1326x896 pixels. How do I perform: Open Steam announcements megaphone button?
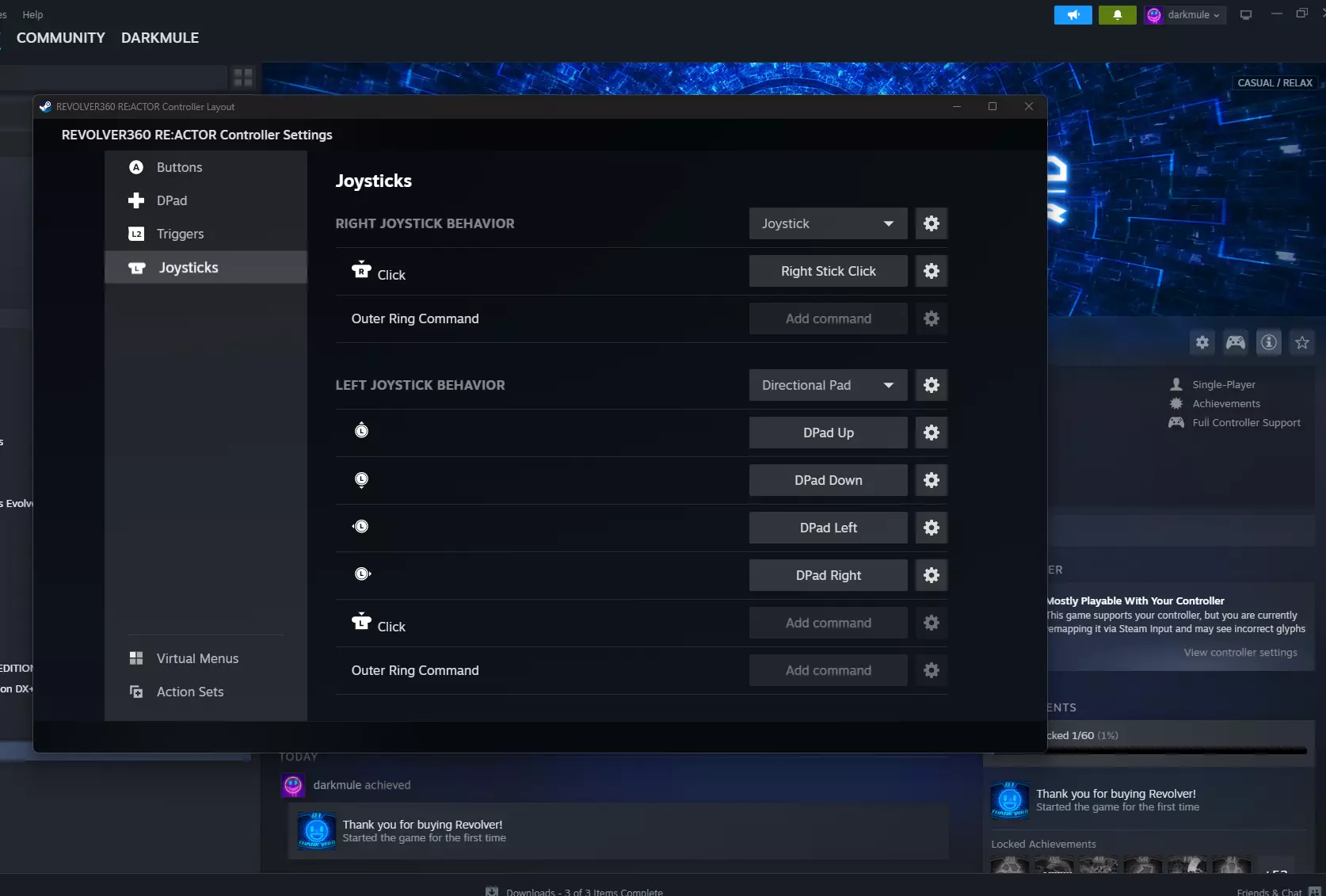1073,15
